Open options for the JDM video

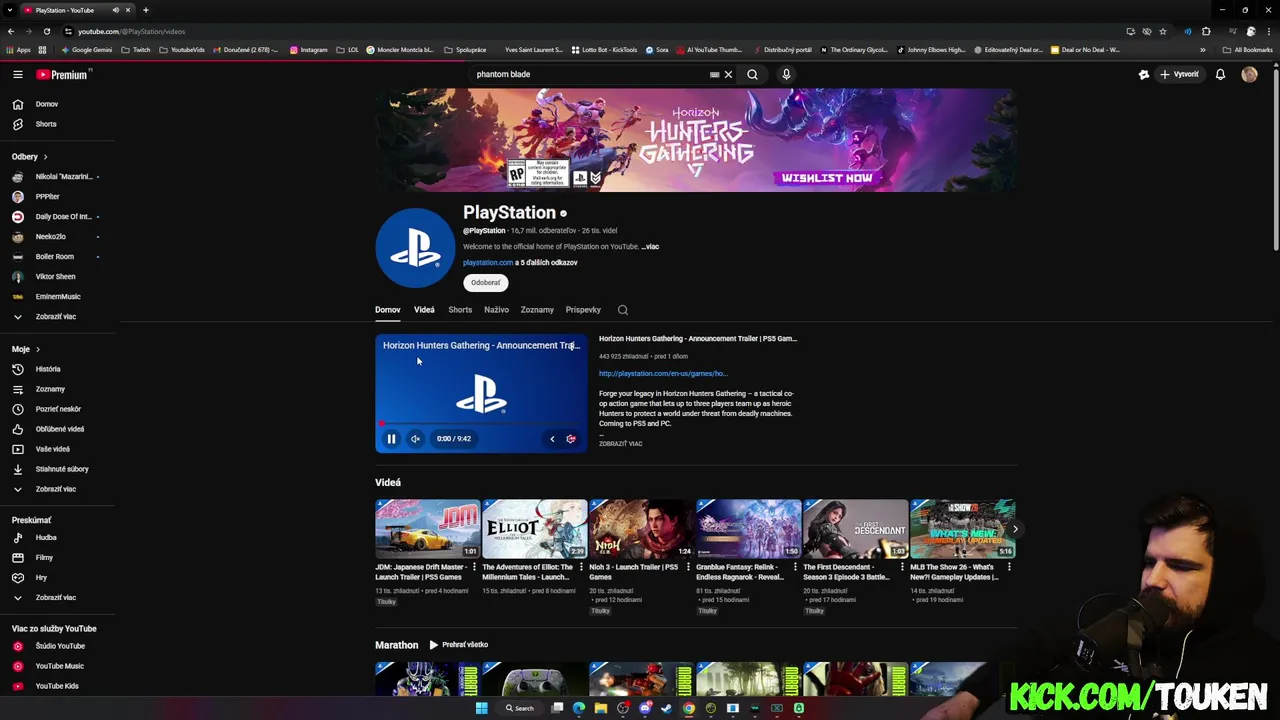(474, 567)
